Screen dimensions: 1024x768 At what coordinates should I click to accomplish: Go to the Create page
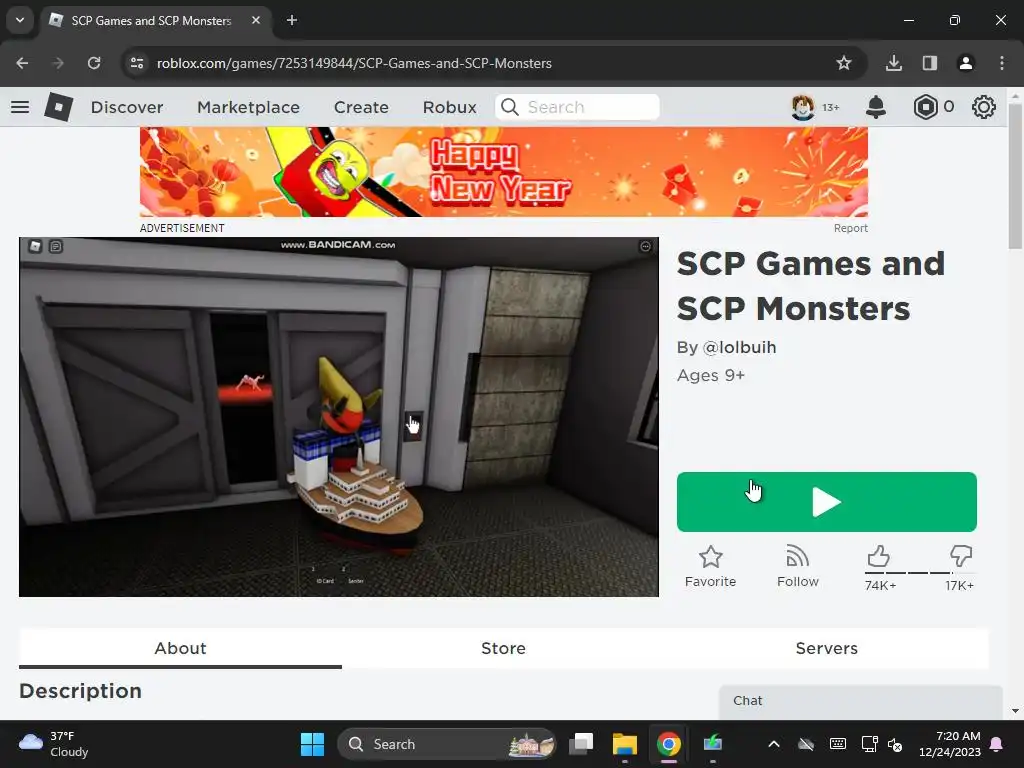pyautogui.click(x=361, y=107)
